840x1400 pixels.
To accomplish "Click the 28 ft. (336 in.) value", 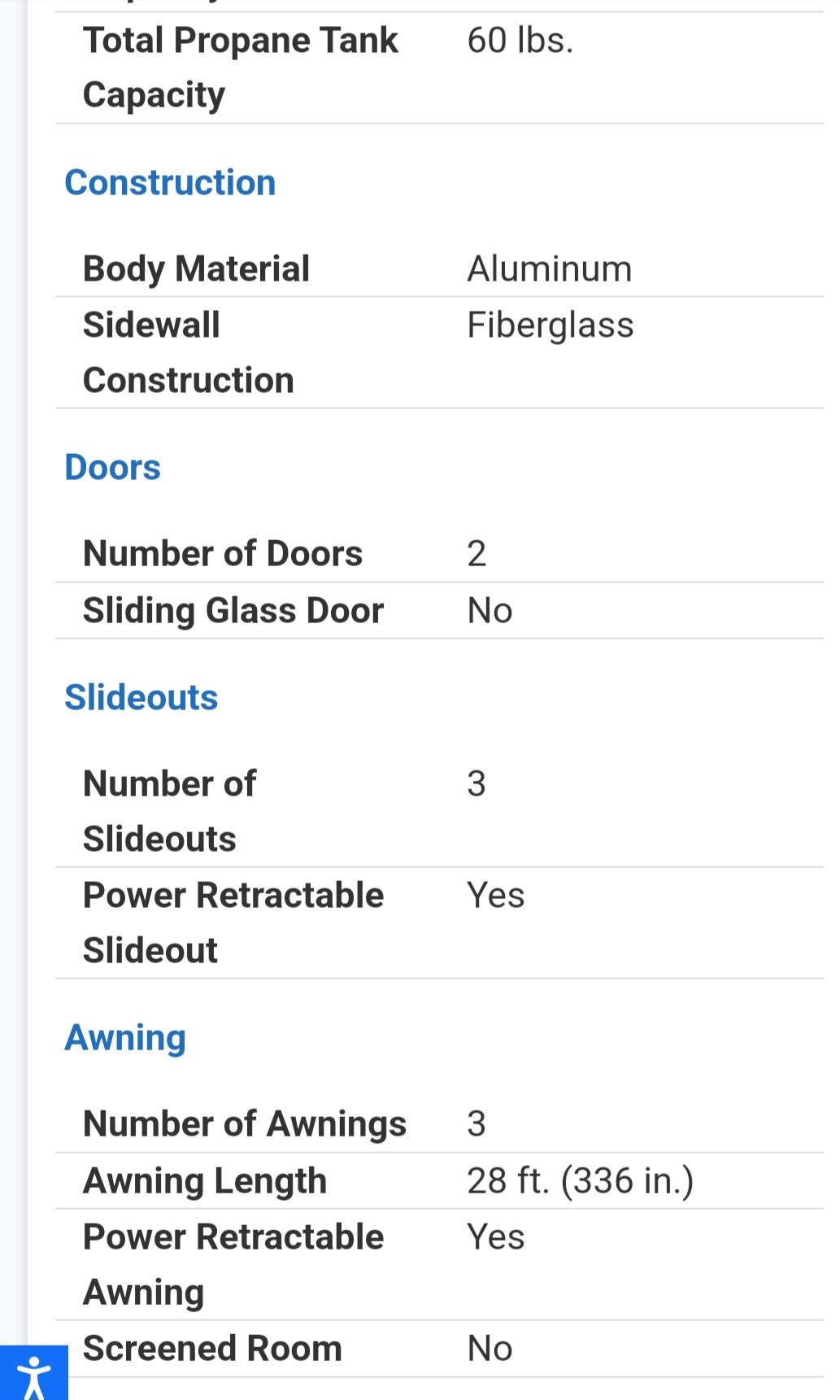I will (580, 1180).
